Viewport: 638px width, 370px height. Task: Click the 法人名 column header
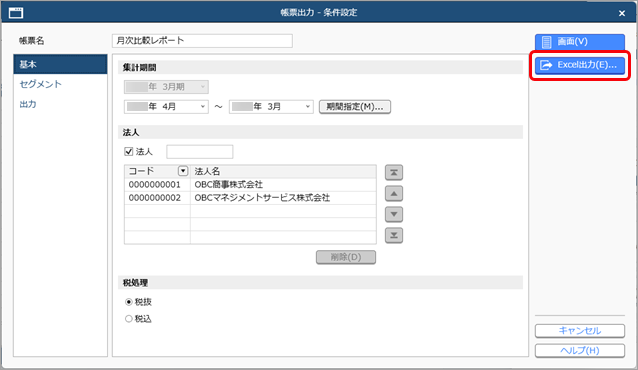tap(283, 171)
